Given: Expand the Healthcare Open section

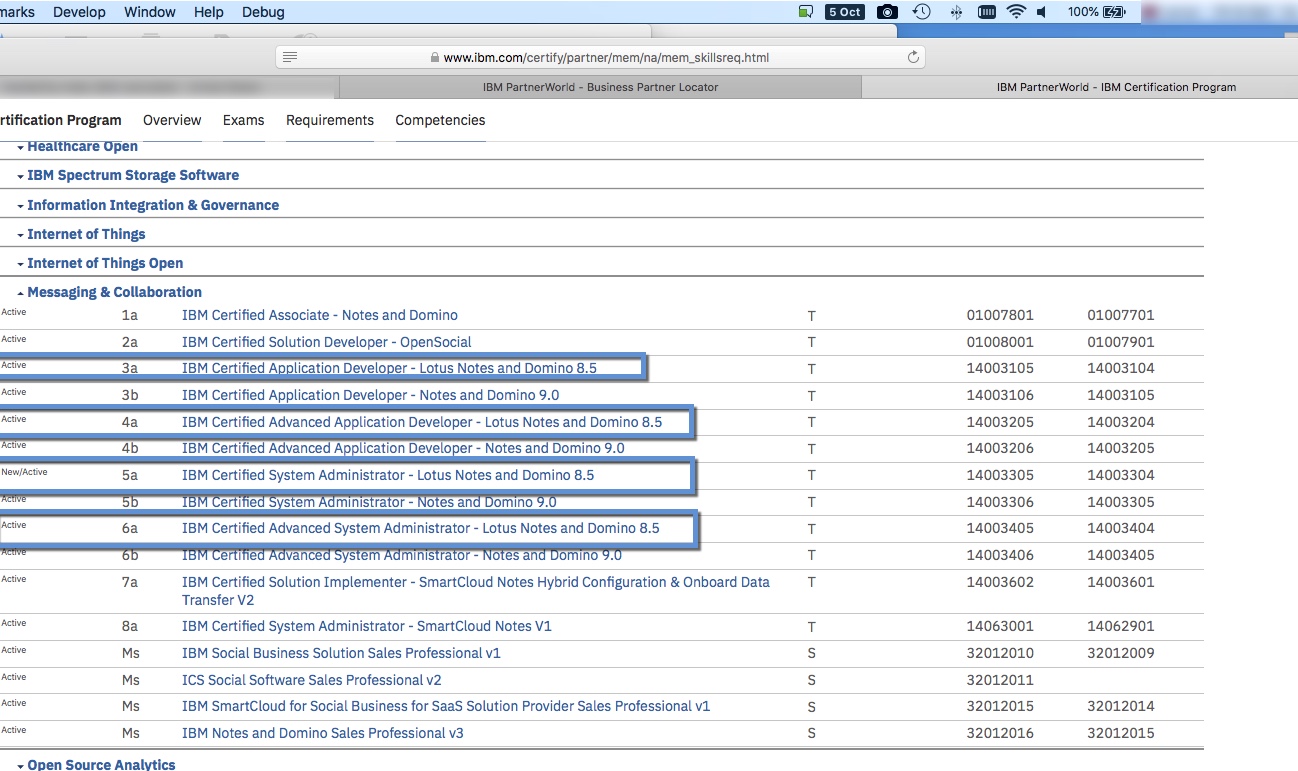Looking at the screenshot, I should pos(83,147).
